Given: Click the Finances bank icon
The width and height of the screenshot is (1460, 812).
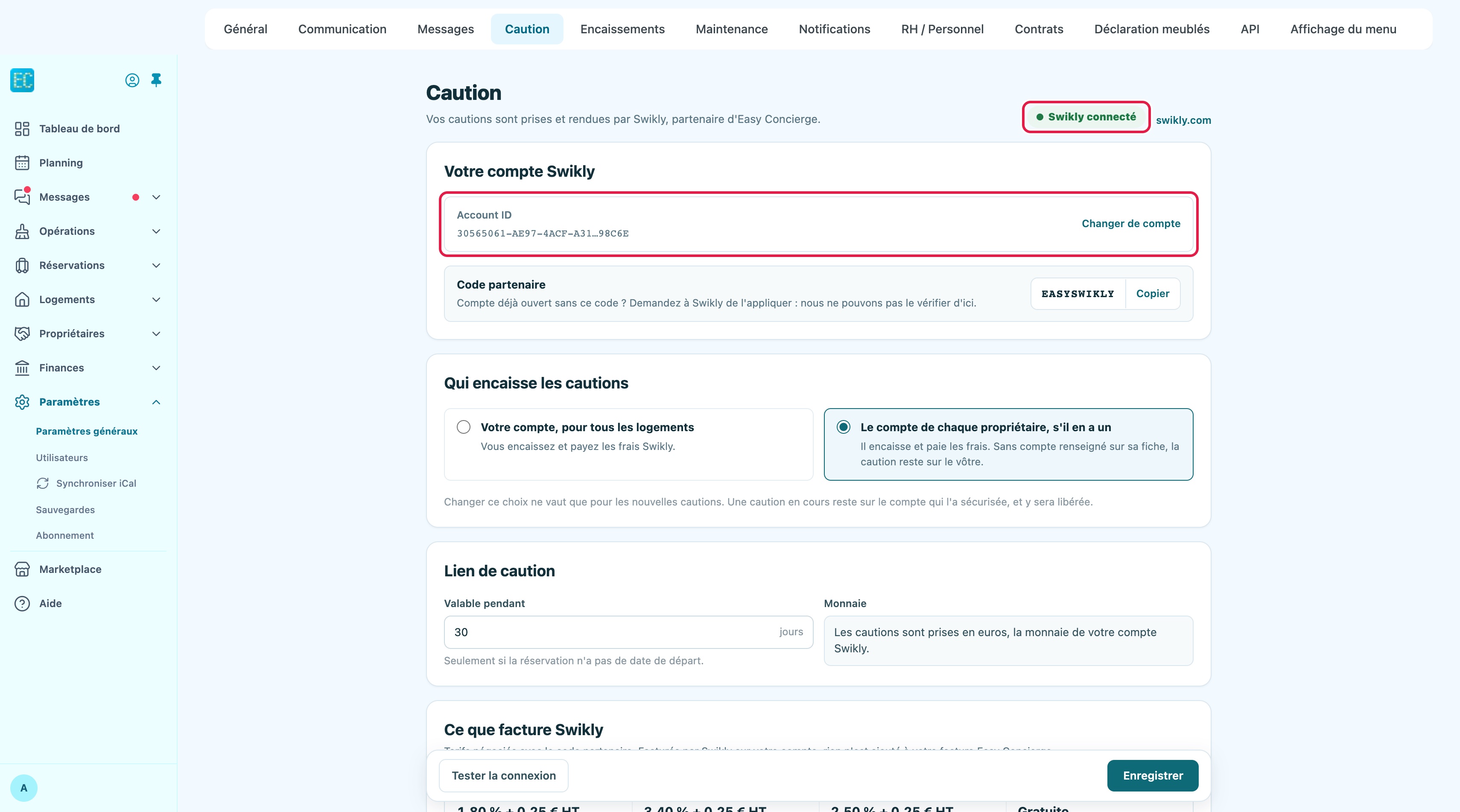Looking at the screenshot, I should click(x=22, y=368).
